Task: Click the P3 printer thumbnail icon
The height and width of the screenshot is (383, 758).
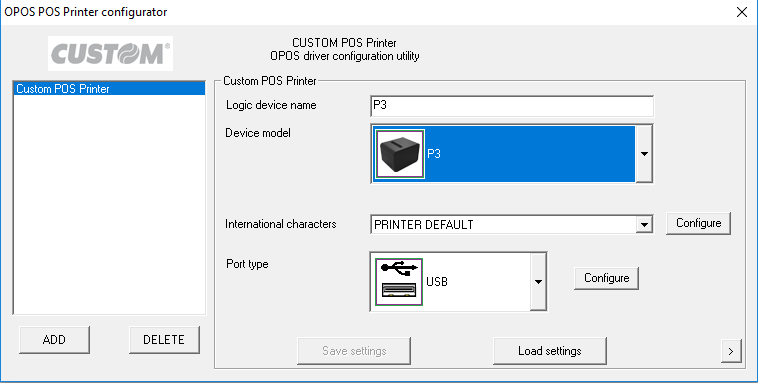Action: click(399, 154)
